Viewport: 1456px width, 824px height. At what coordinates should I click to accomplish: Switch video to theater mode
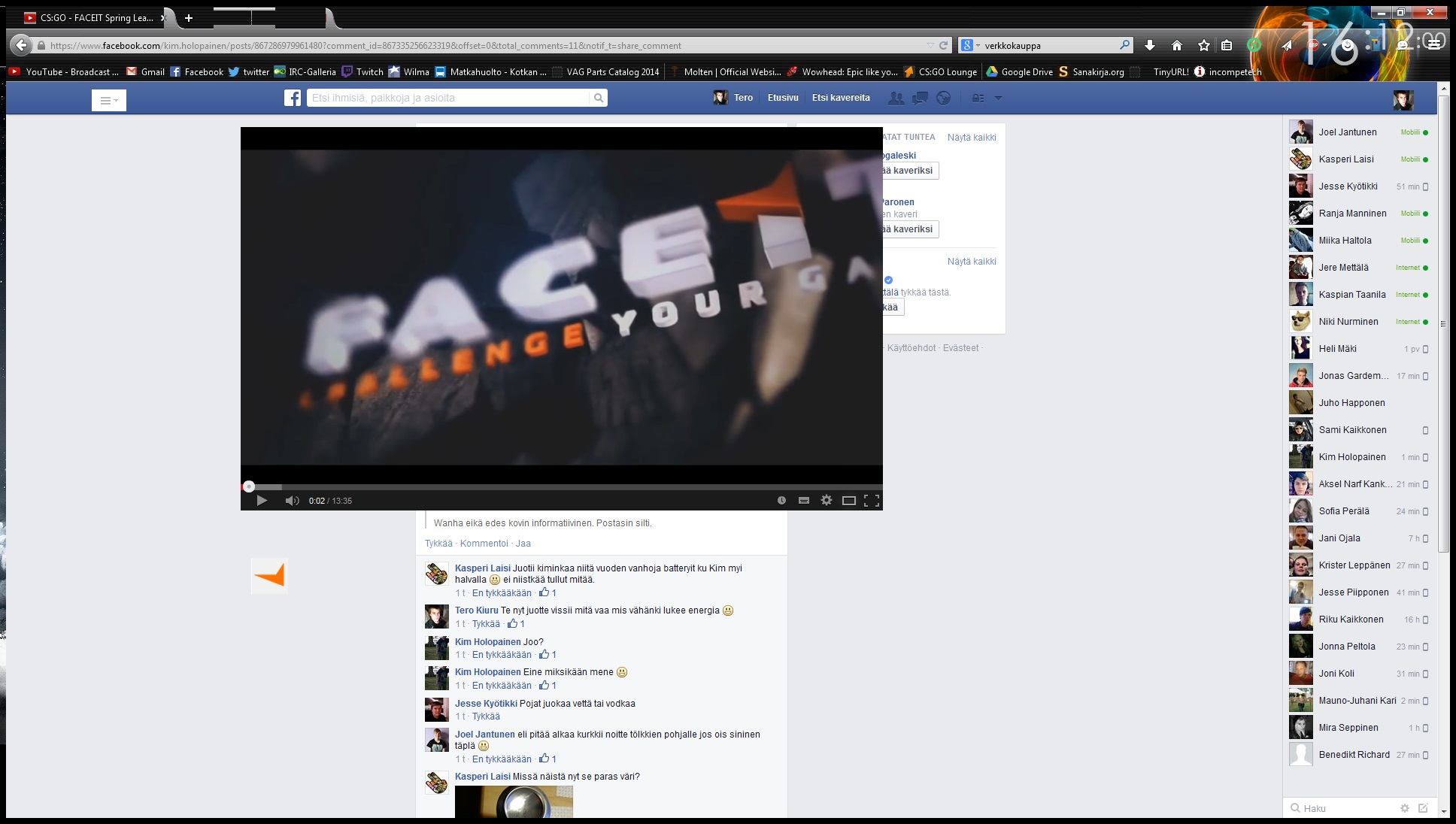point(849,501)
